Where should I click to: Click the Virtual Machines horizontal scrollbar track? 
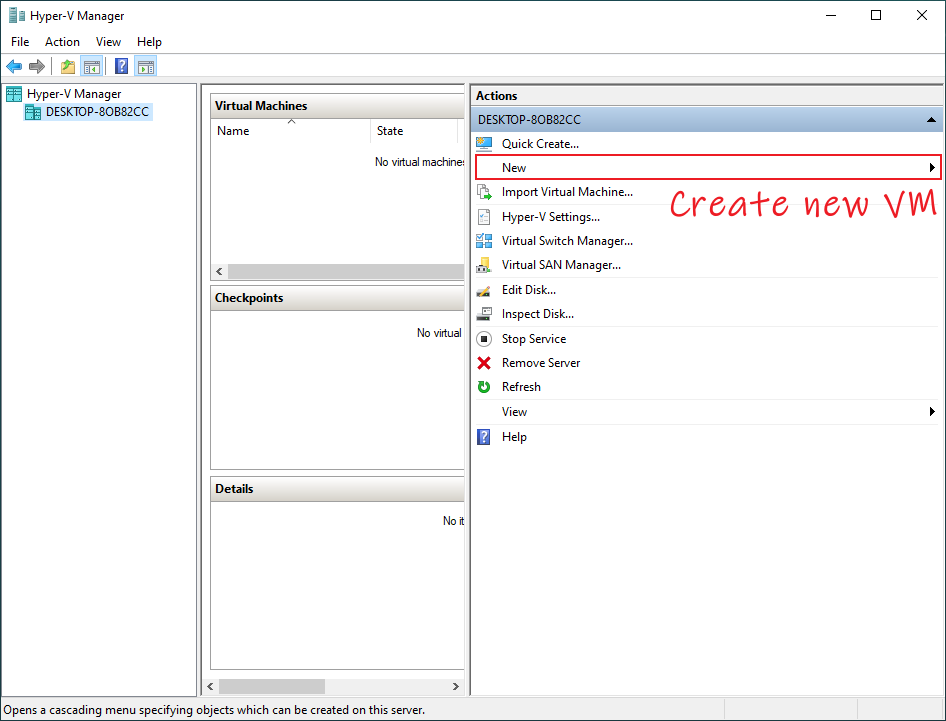pyautogui.click(x=346, y=272)
